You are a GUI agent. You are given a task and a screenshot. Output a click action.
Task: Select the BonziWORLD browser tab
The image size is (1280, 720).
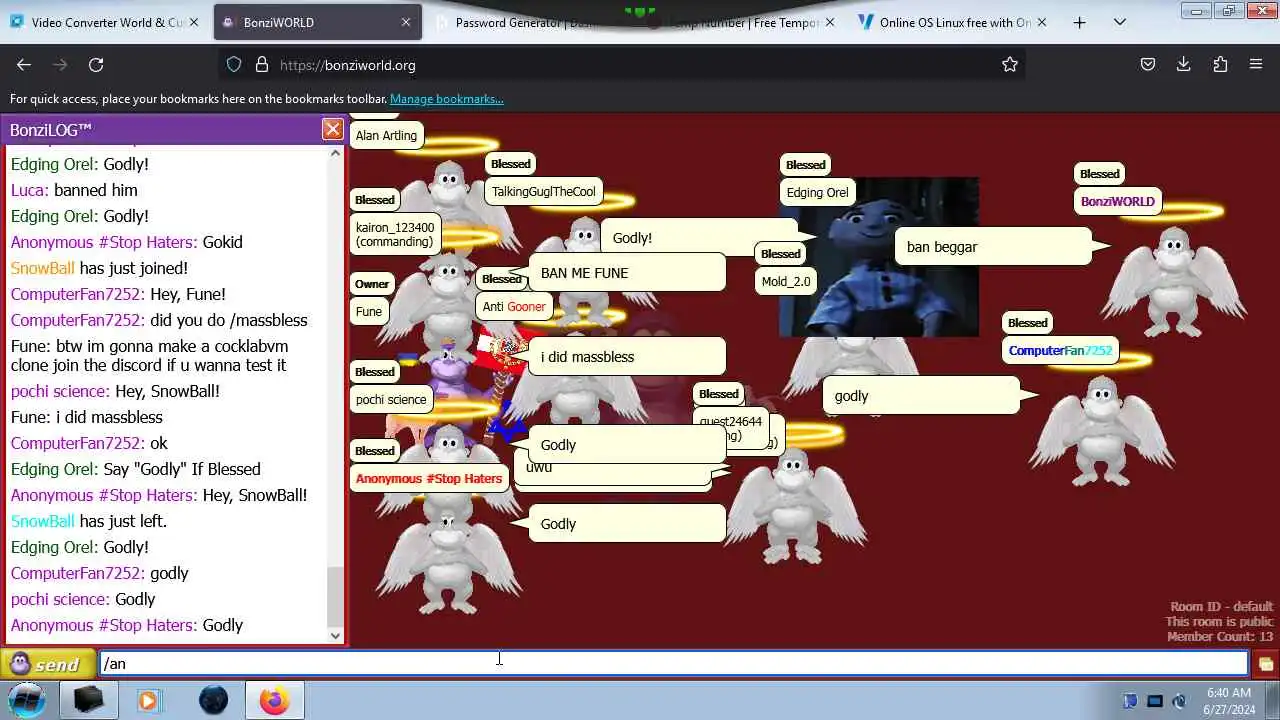pos(317,22)
